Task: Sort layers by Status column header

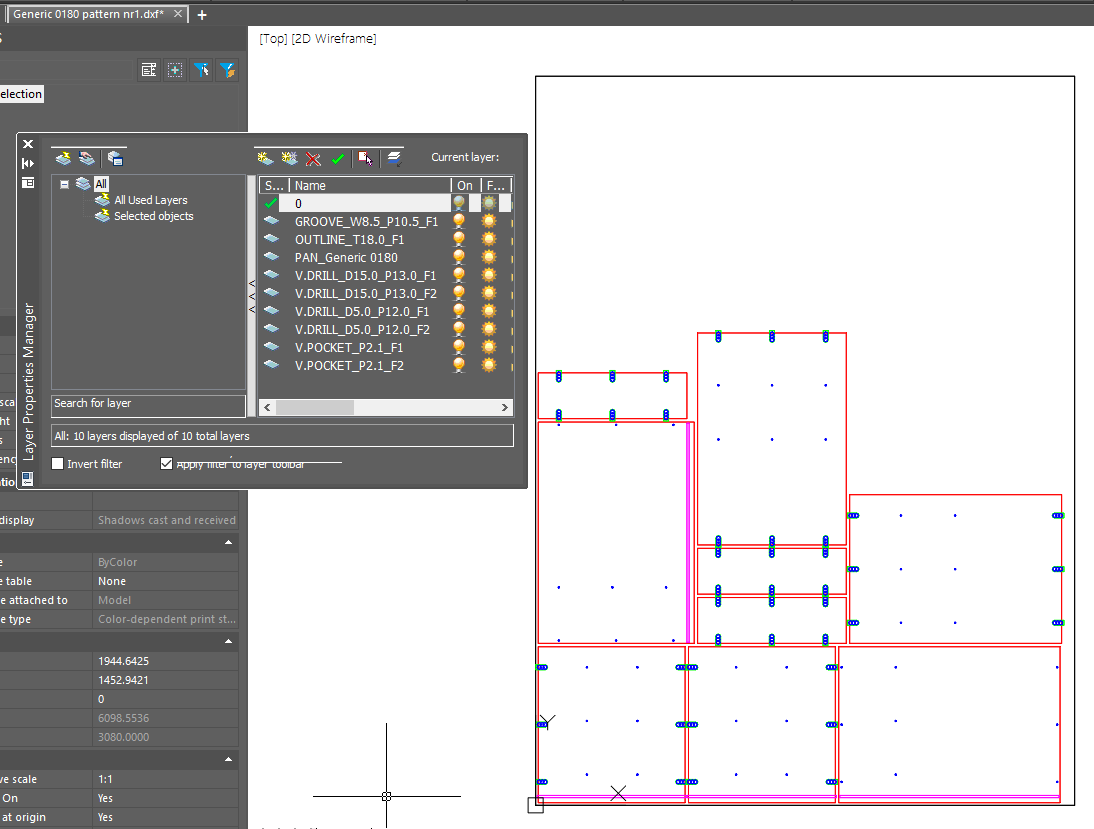Action: [x=274, y=186]
